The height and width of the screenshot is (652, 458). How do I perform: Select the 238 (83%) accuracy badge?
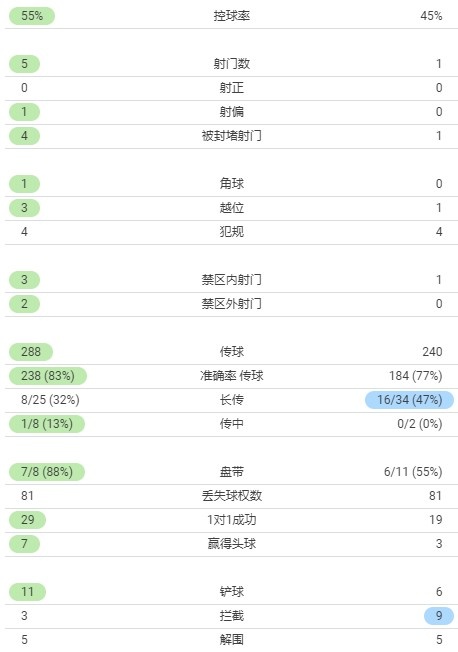[48, 376]
